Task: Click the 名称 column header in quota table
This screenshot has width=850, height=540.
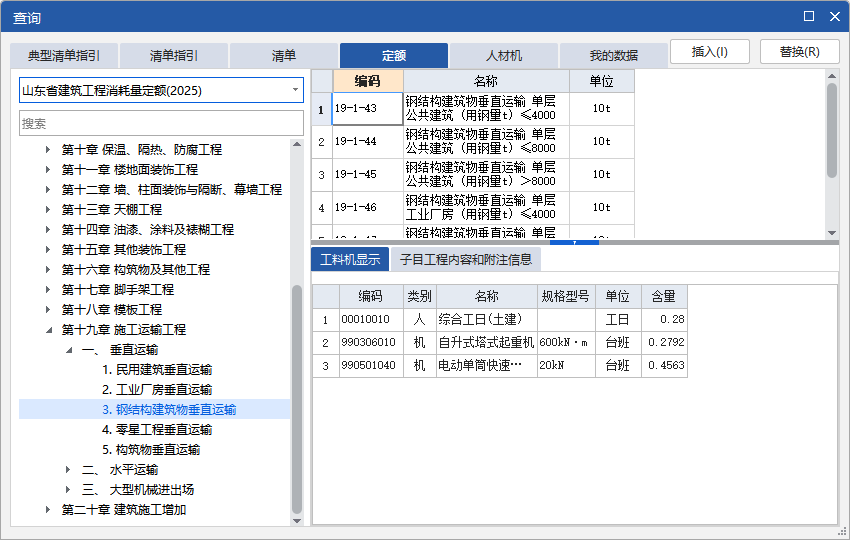Action: point(486,81)
